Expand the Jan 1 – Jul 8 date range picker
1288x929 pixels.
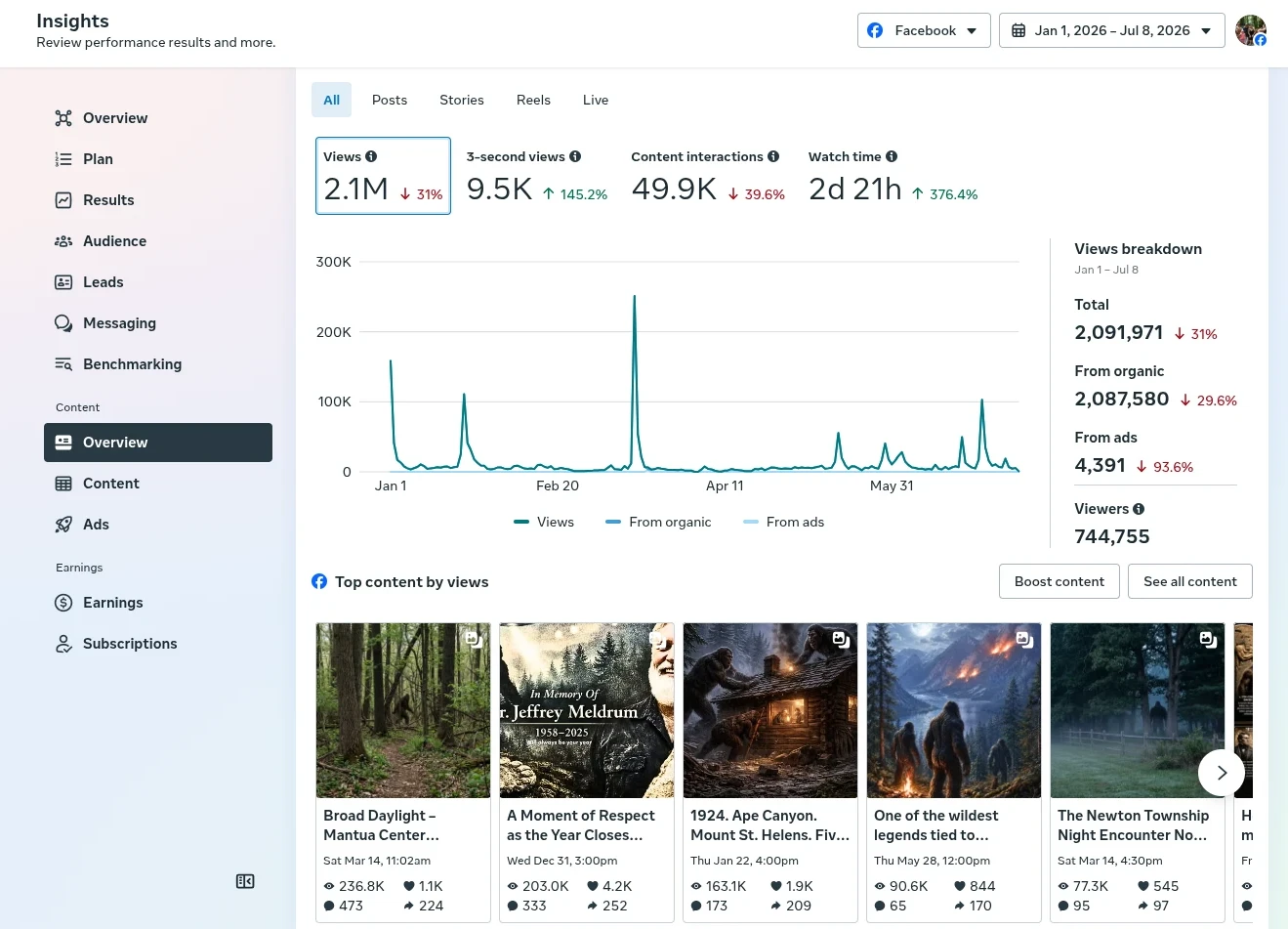pyautogui.click(x=1112, y=30)
